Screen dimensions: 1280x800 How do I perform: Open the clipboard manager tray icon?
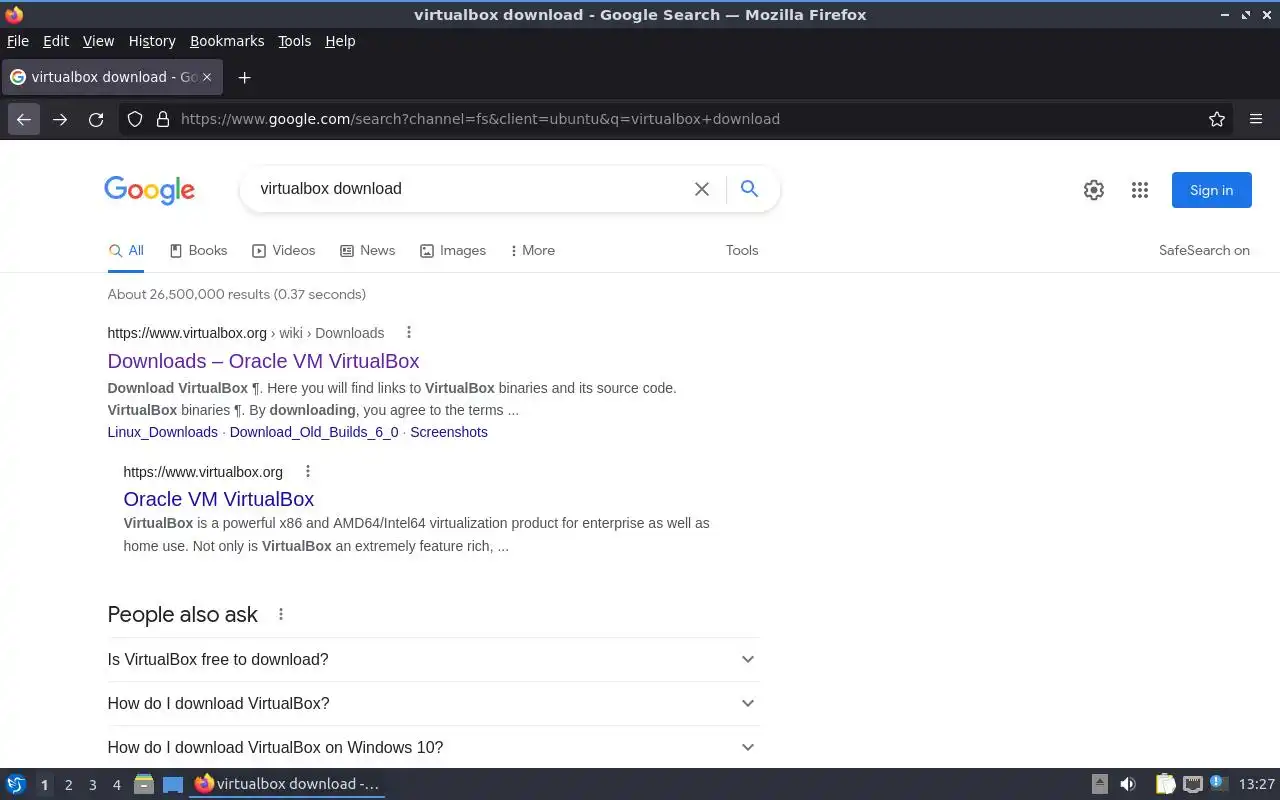click(1165, 784)
